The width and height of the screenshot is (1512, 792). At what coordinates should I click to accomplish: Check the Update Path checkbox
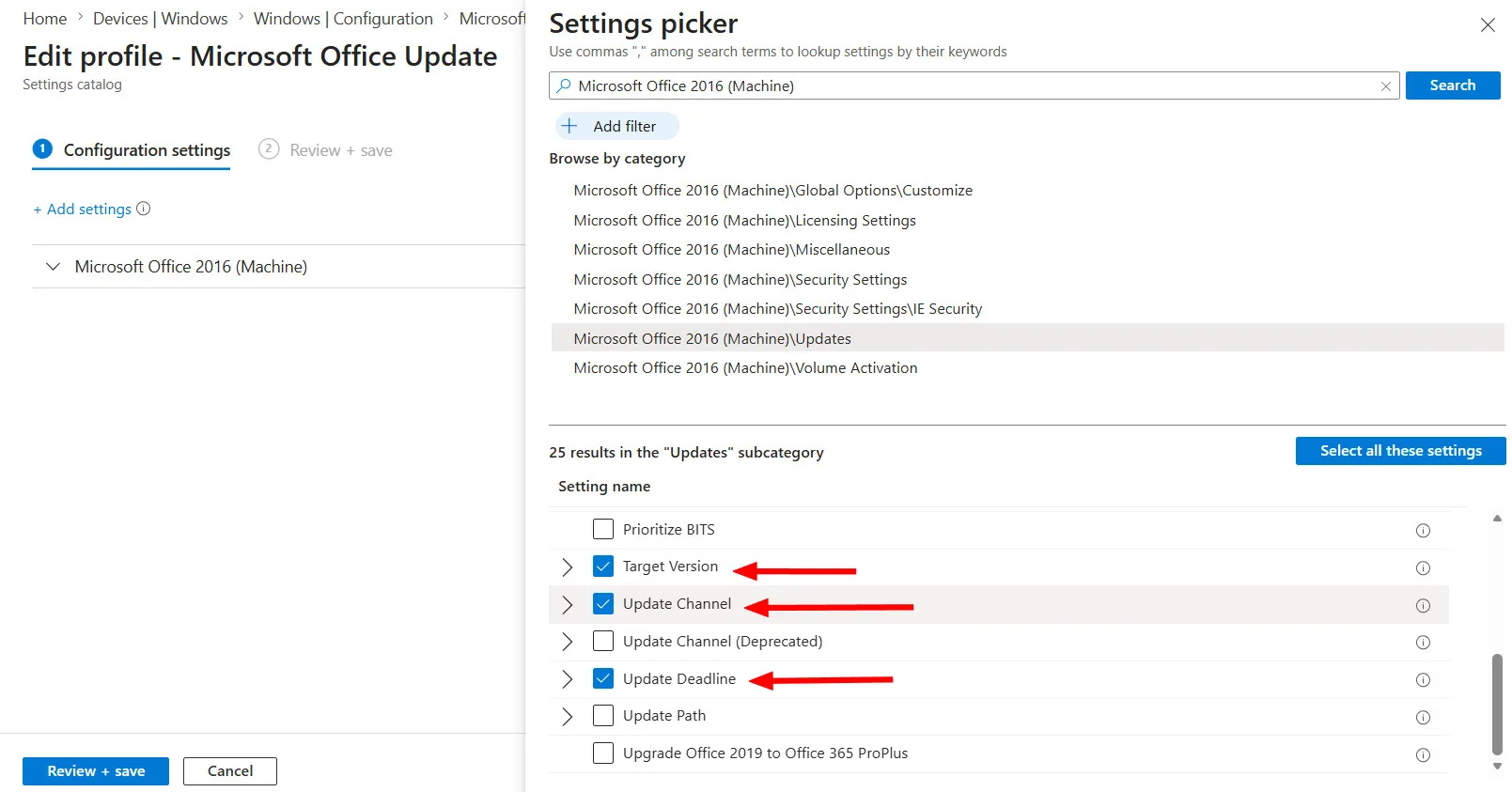(x=603, y=716)
